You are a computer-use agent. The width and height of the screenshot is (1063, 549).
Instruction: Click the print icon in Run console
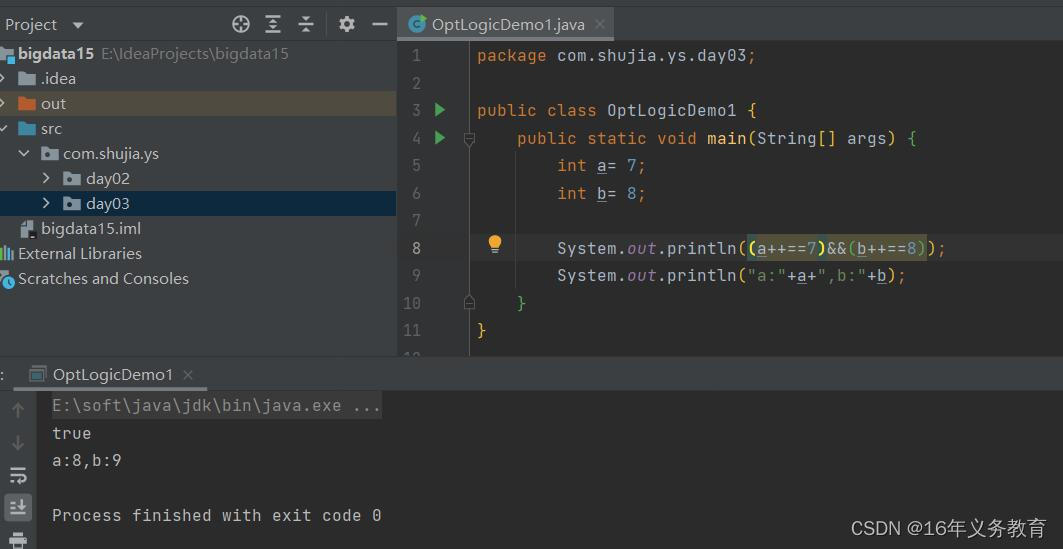18,540
